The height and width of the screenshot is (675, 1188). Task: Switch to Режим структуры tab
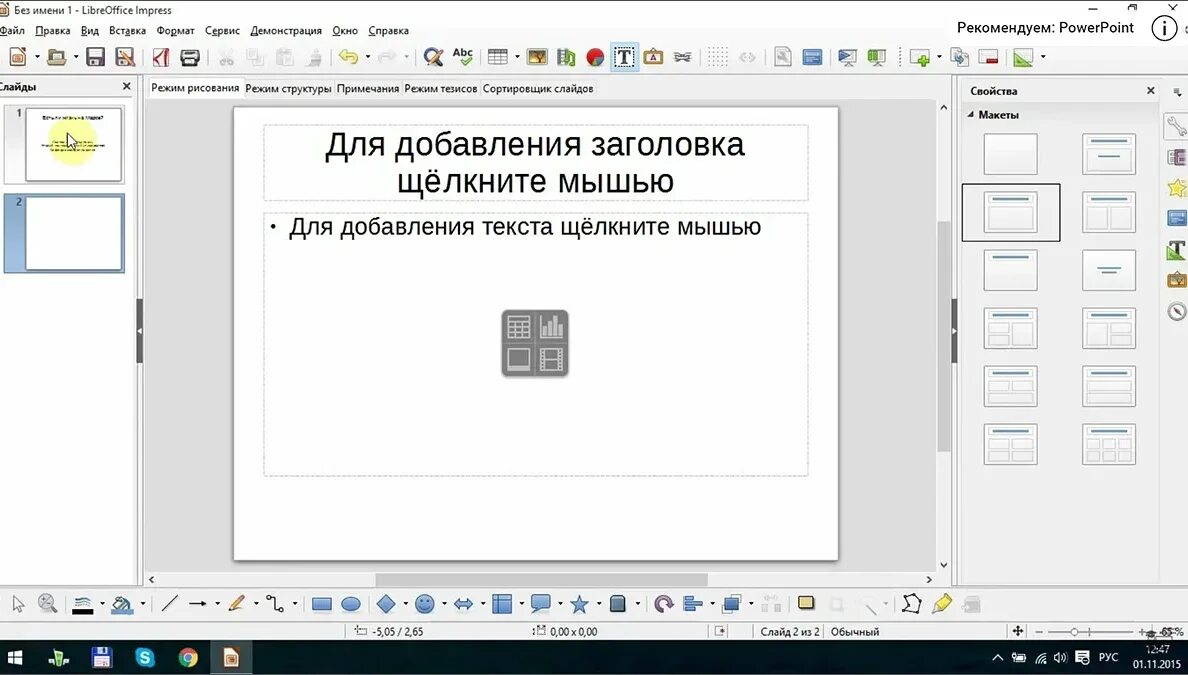coord(288,89)
